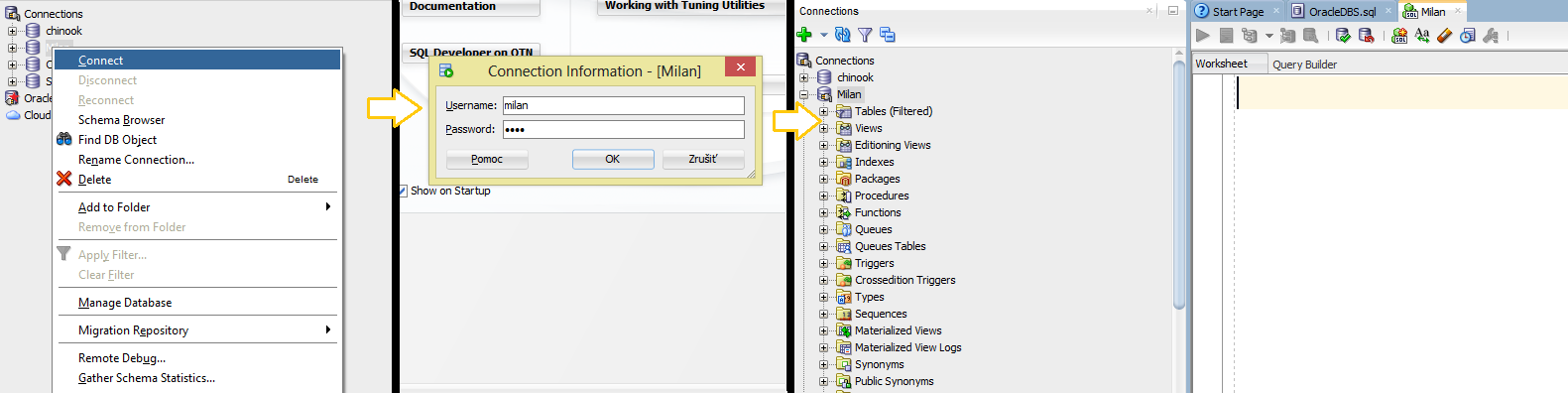Click the red X Delete icon in context menu
This screenshot has height=393, width=1568.
point(63,179)
